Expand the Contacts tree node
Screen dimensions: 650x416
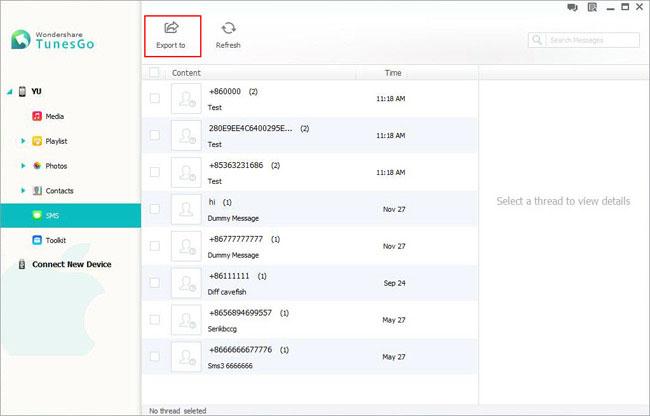(23, 191)
